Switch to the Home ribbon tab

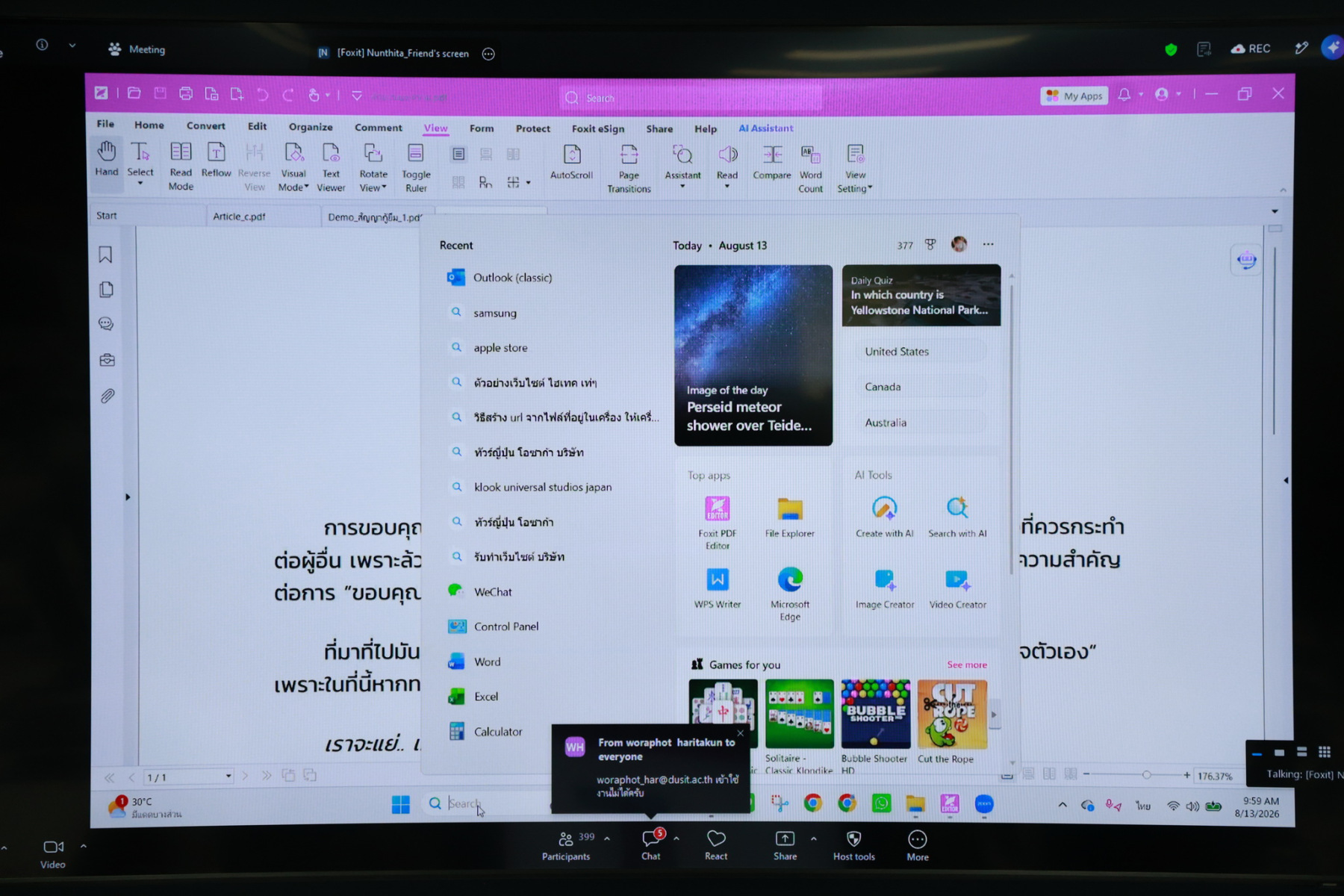point(149,125)
